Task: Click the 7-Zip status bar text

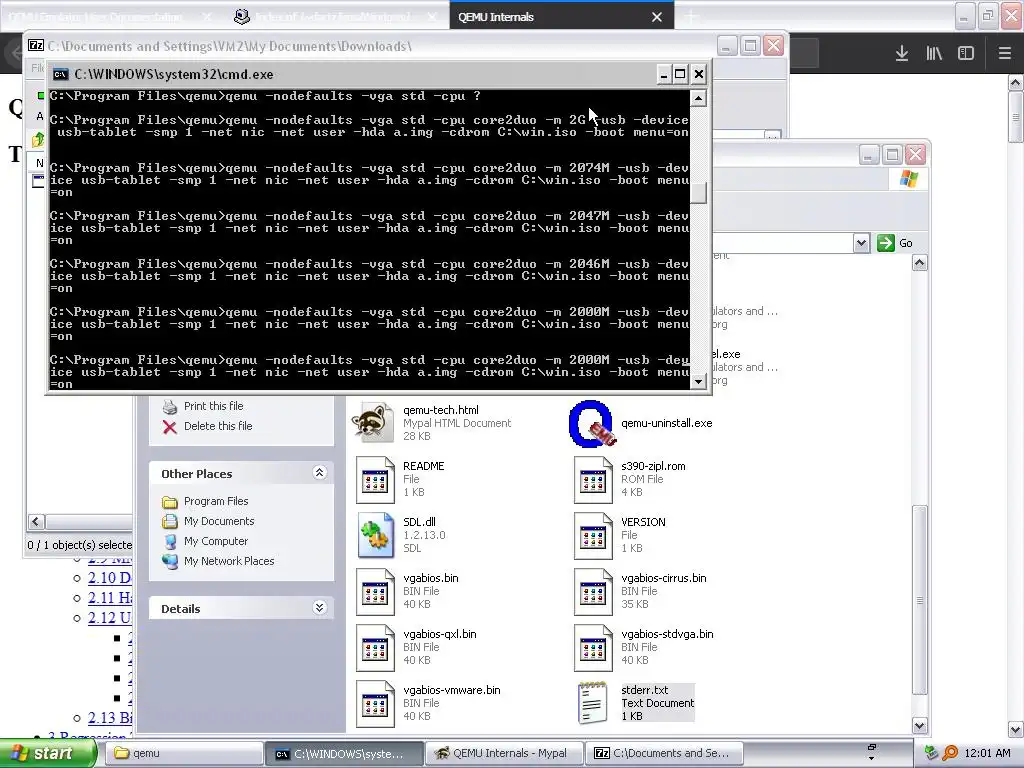Action: point(80,545)
